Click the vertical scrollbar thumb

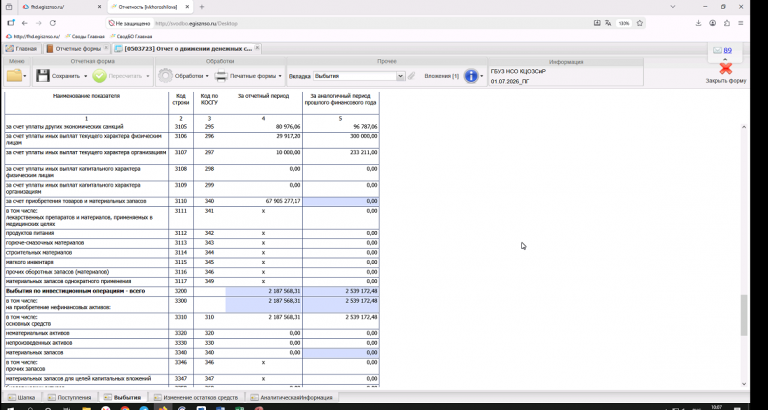click(744, 315)
